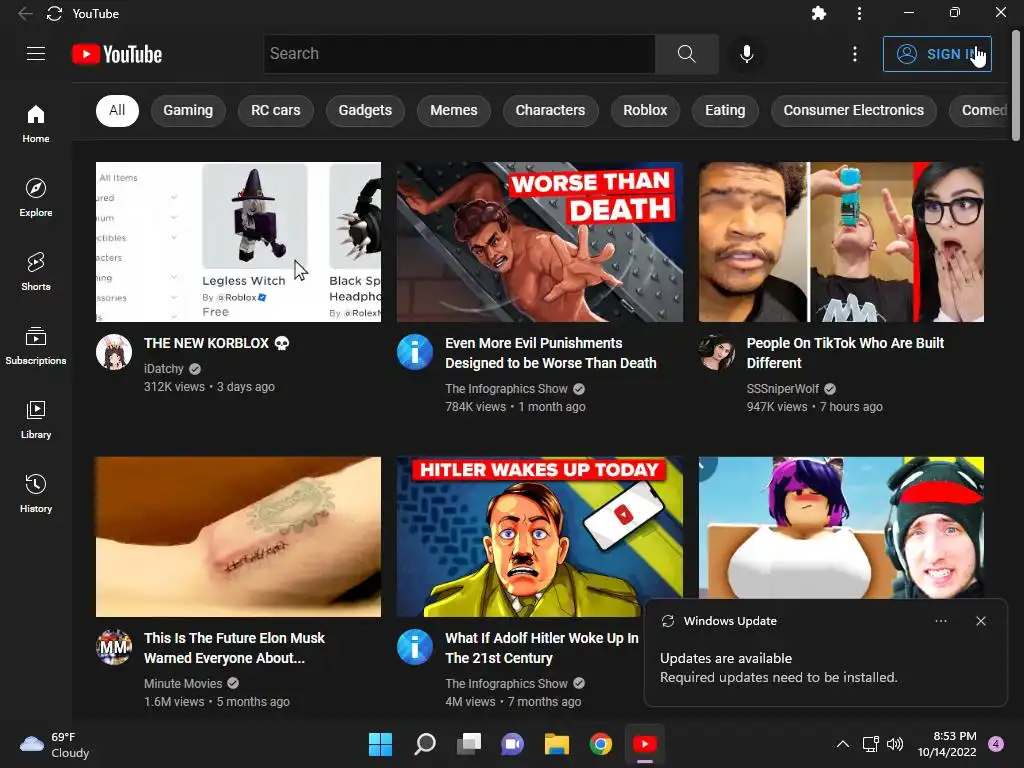Select the Gaming filter chip
The width and height of the screenshot is (1024, 768).
click(188, 110)
